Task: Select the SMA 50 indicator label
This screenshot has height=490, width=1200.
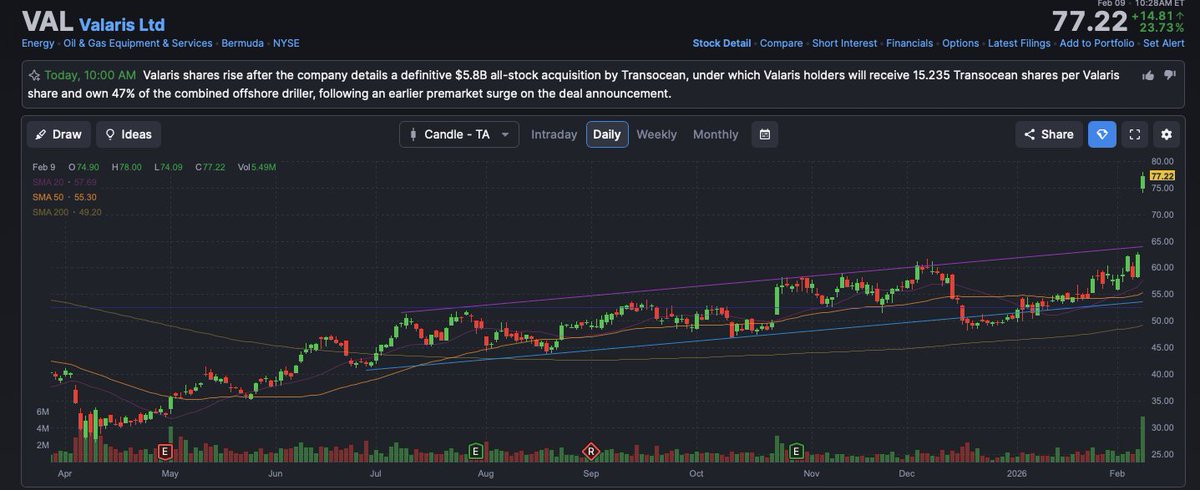Action: (x=67, y=197)
